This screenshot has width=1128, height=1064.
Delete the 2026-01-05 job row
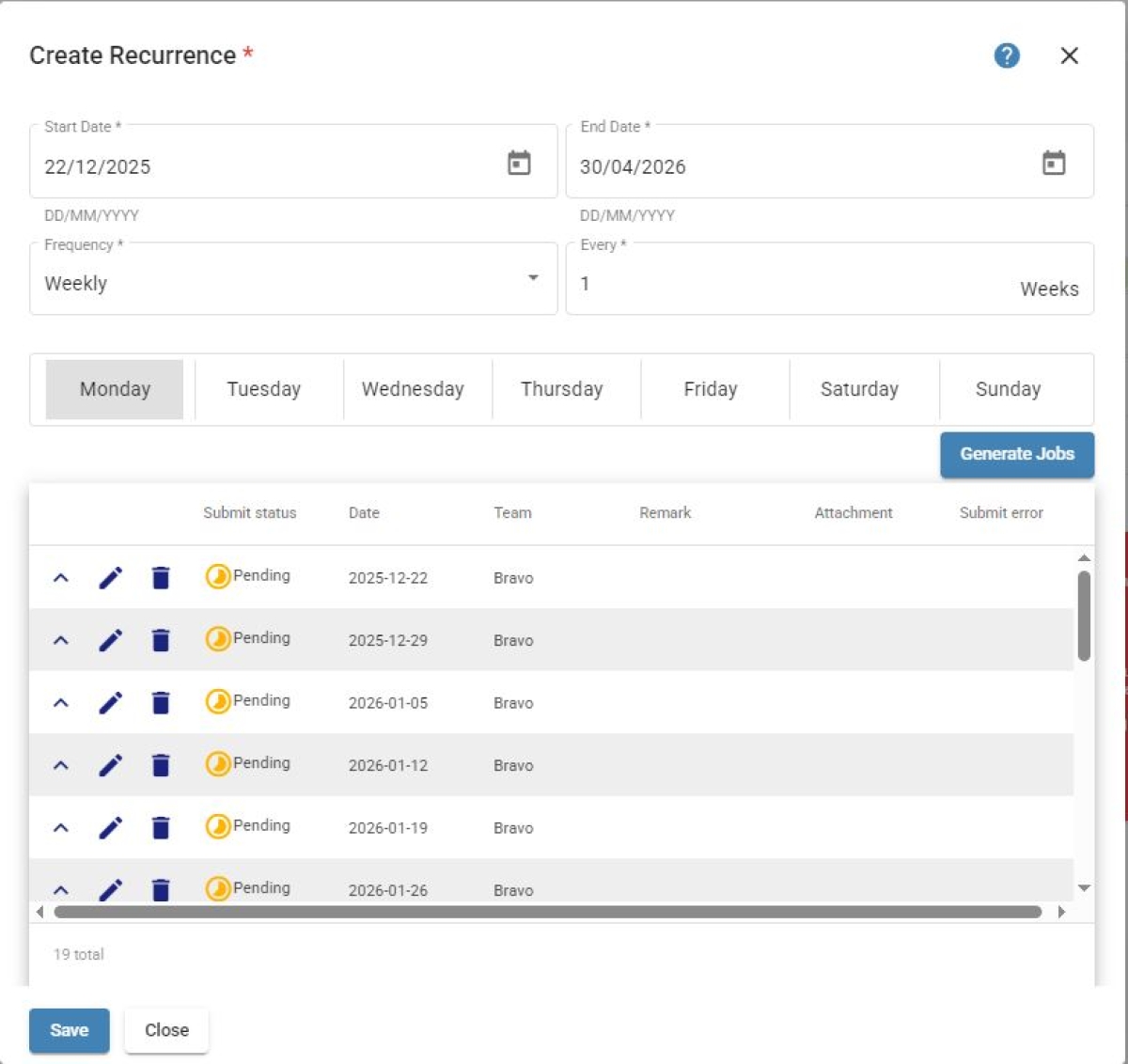(161, 702)
